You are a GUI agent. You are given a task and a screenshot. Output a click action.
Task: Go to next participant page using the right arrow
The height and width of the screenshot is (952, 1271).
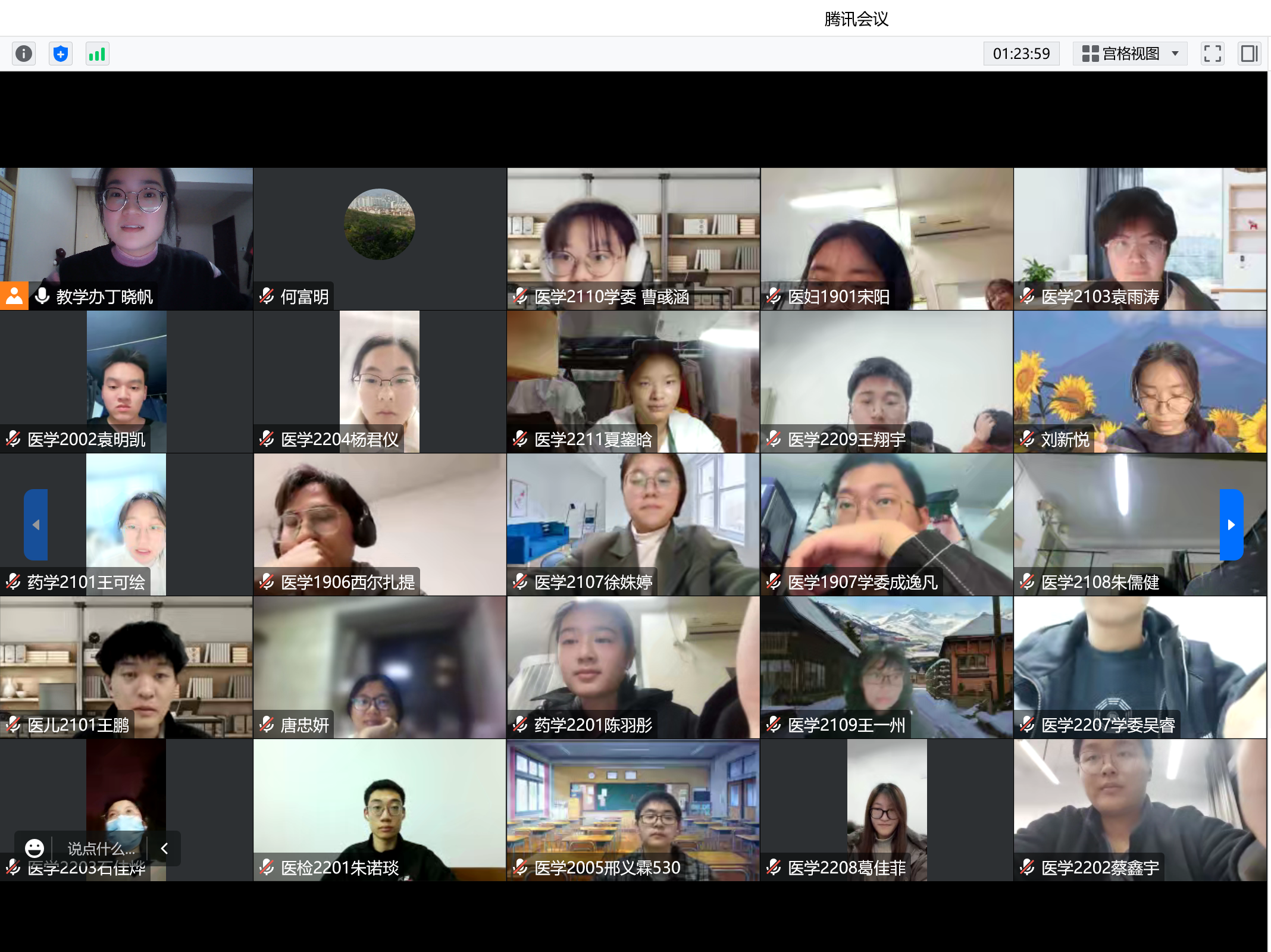(x=1231, y=524)
